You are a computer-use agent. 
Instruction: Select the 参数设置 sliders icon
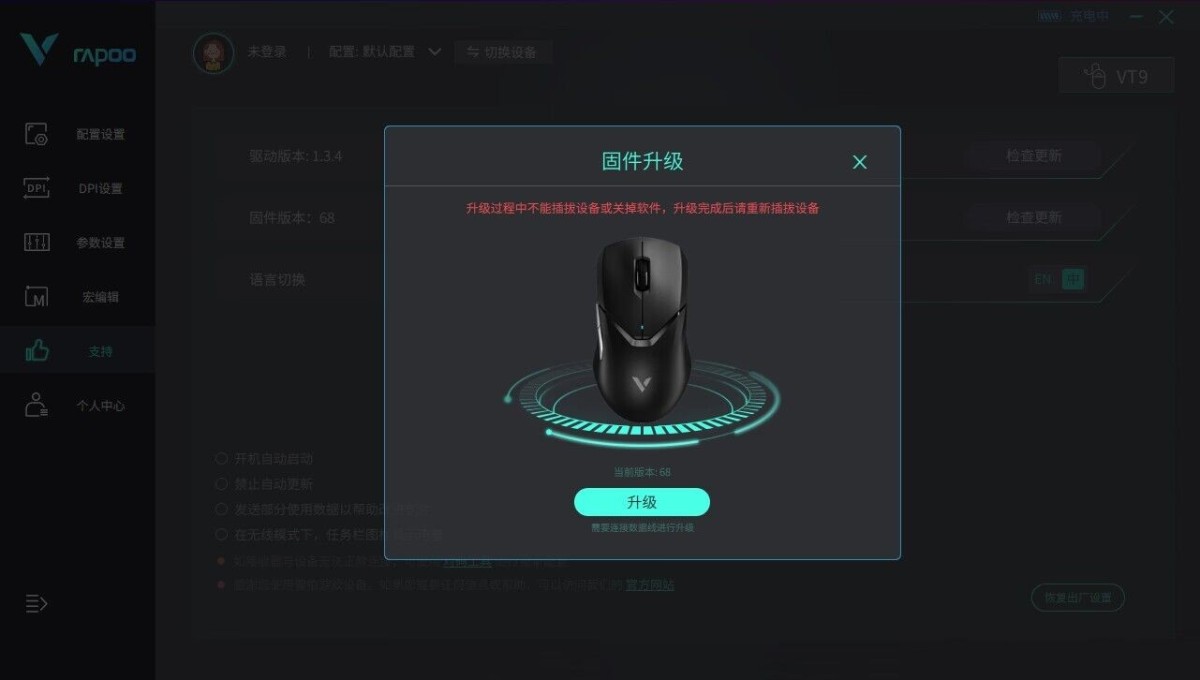pyautogui.click(x=36, y=242)
